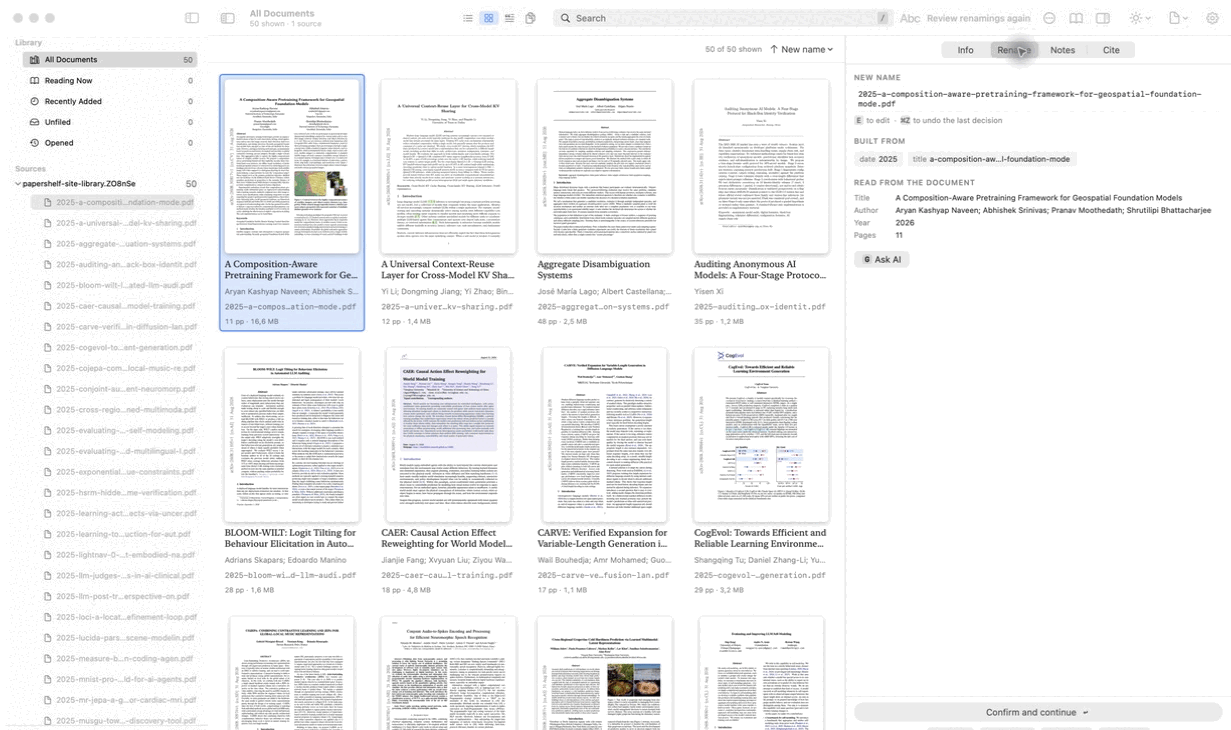Select the Auditing Anonymous AI Models thumbnail
The image size is (1231, 730).
[761, 166]
